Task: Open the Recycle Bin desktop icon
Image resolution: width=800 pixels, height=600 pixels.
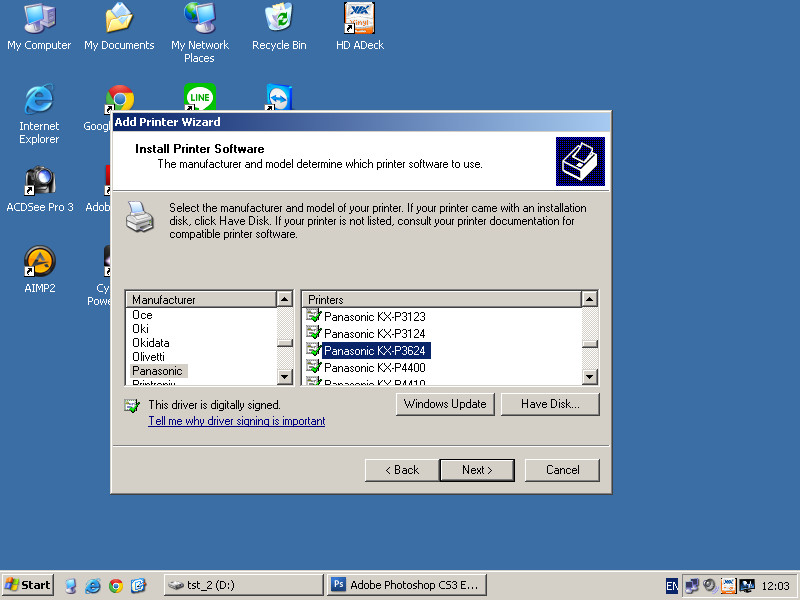Action: point(279,27)
